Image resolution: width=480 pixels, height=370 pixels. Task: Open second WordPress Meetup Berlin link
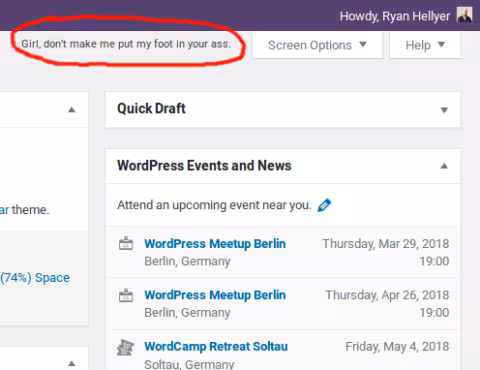[x=215, y=295]
